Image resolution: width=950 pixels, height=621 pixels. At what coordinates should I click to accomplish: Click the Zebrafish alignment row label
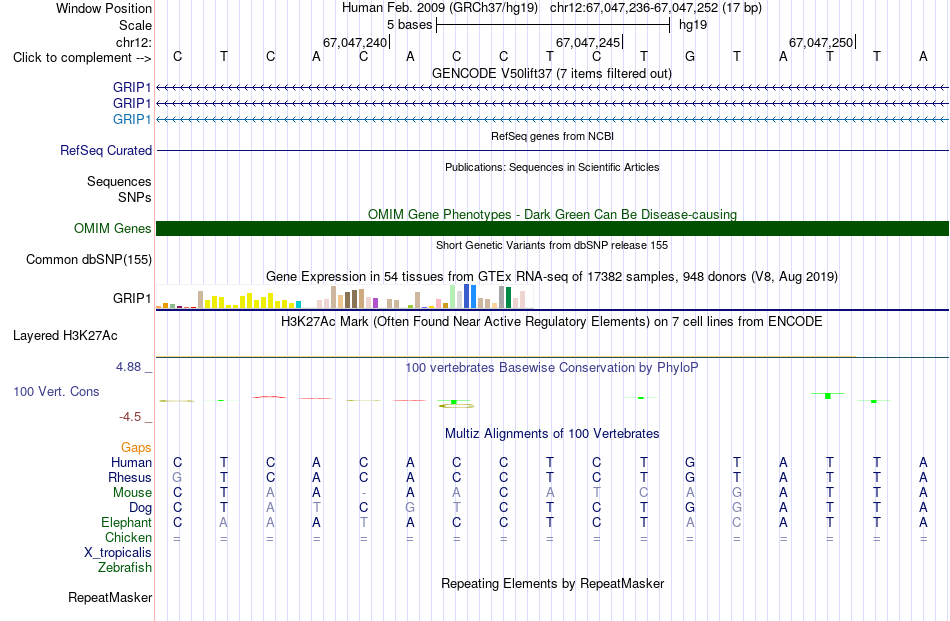tap(125, 568)
